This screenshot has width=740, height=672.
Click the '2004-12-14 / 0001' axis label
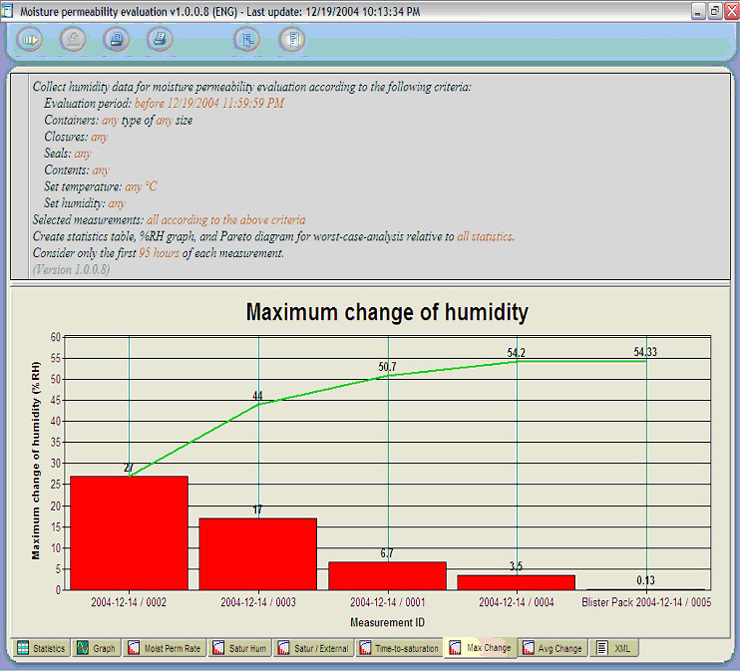point(387,602)
